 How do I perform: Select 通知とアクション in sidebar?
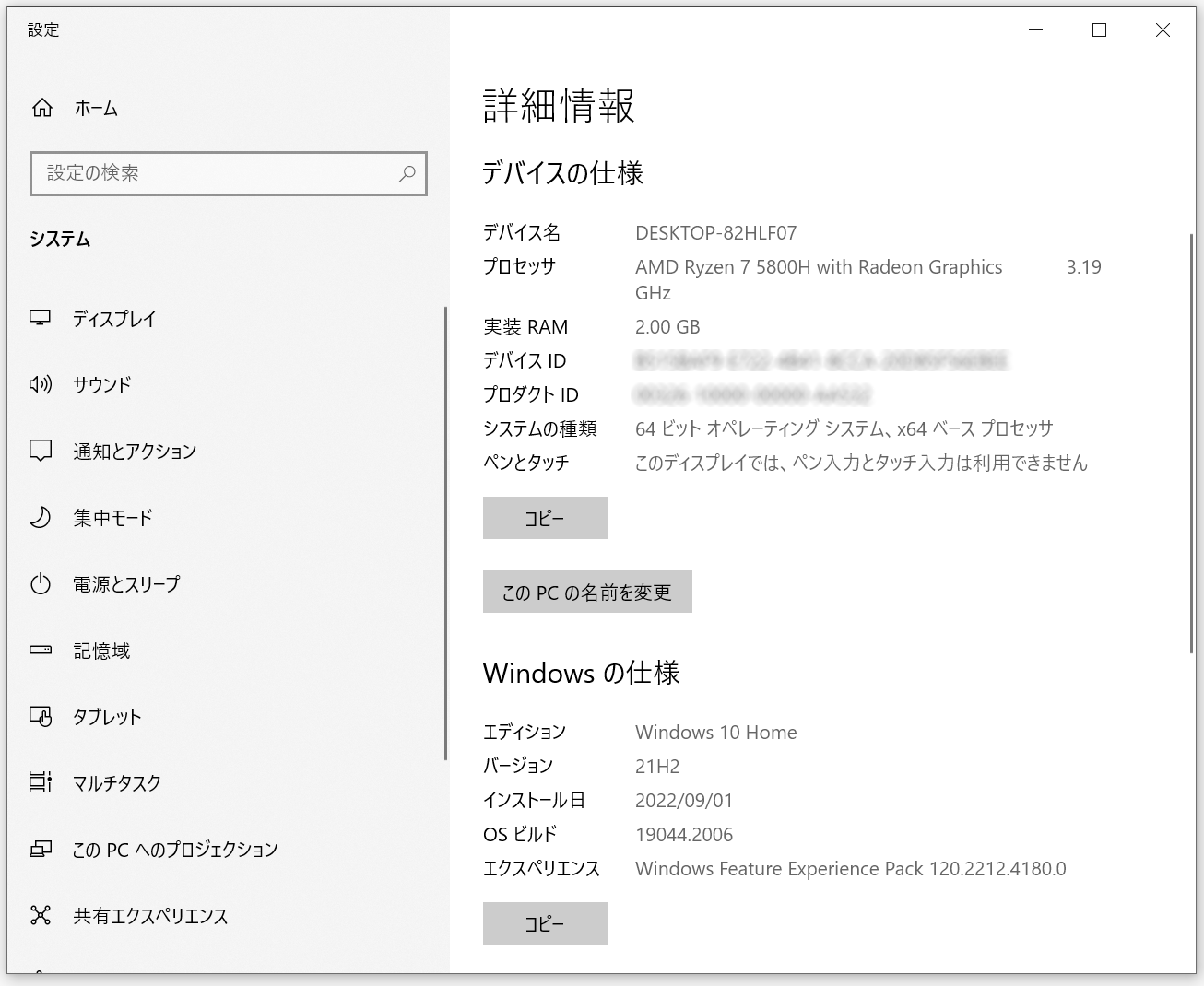(135, 452)
